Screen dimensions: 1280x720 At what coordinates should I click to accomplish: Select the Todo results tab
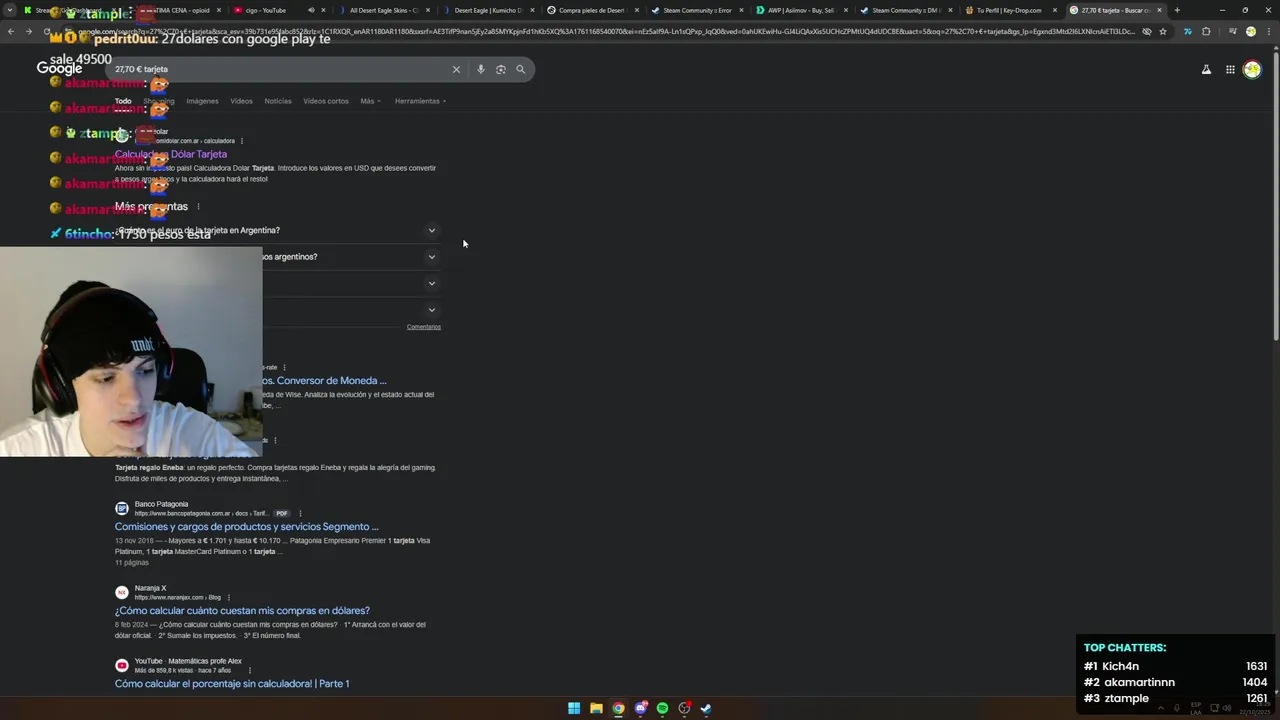click(x=123, y=101)
